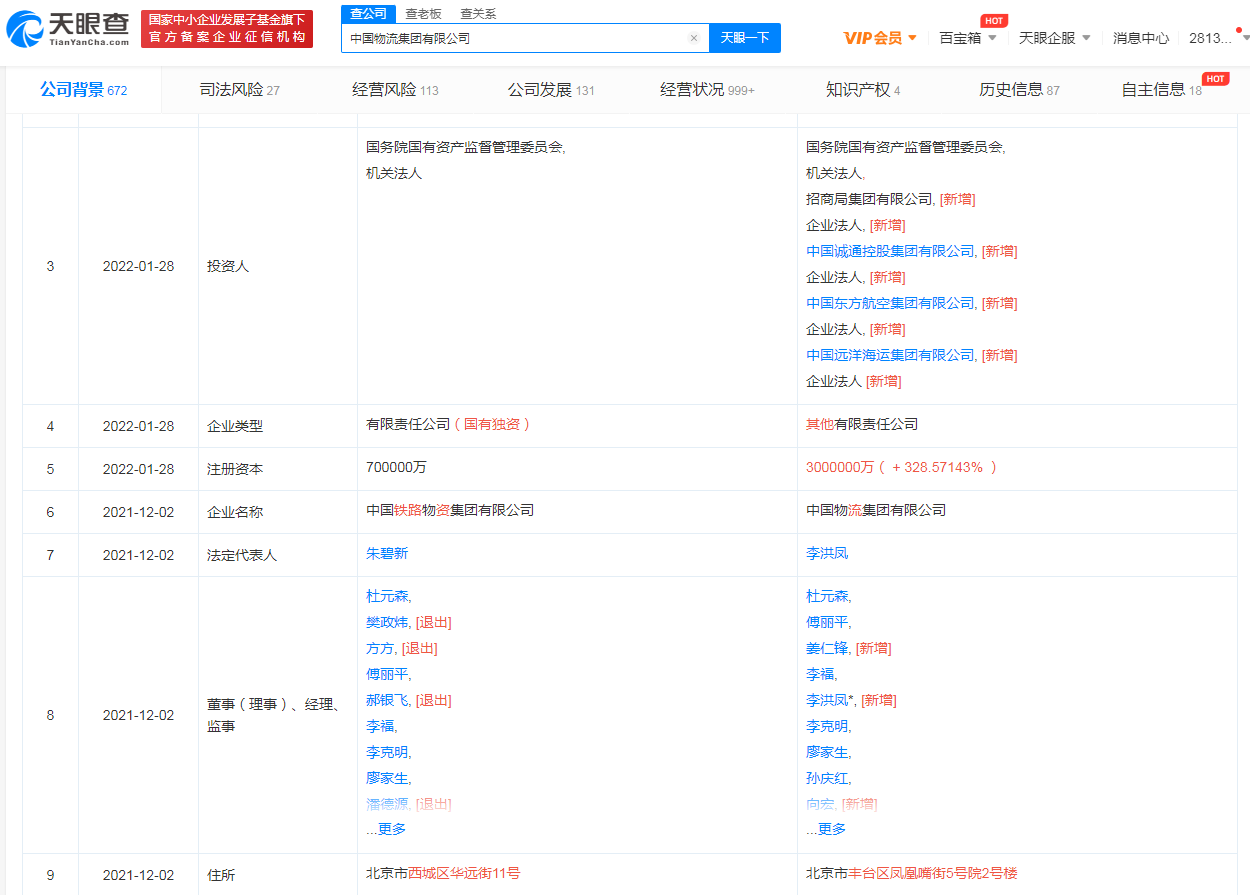Switch to the 经营状况 tab
The image size is (1250, 895).
coord(707,90)
